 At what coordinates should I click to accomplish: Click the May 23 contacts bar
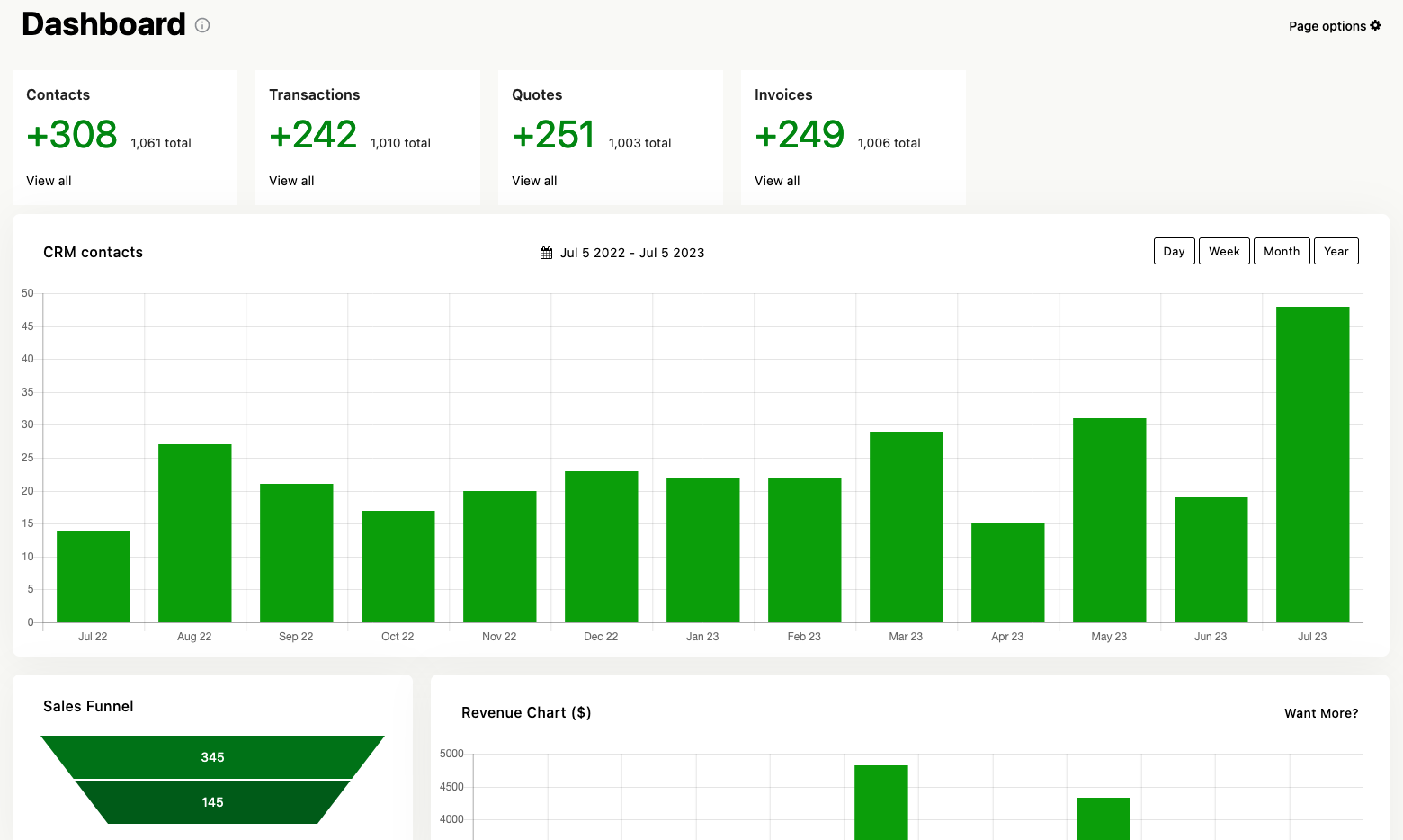coord(1109,520)
